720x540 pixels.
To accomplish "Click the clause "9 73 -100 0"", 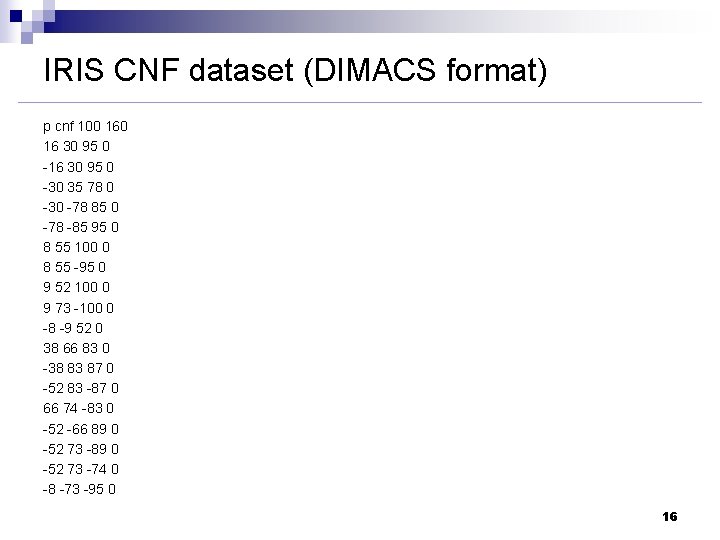I will [78, 307].
